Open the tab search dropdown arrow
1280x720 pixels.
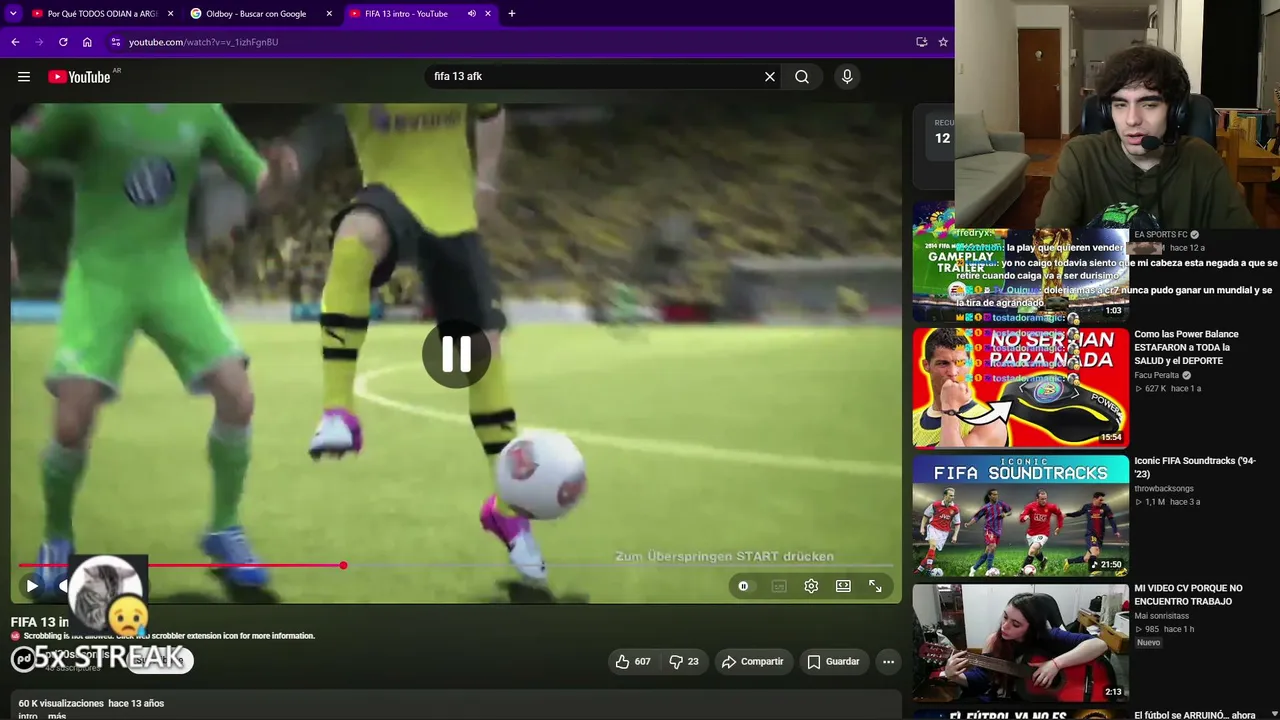(13, 14)
